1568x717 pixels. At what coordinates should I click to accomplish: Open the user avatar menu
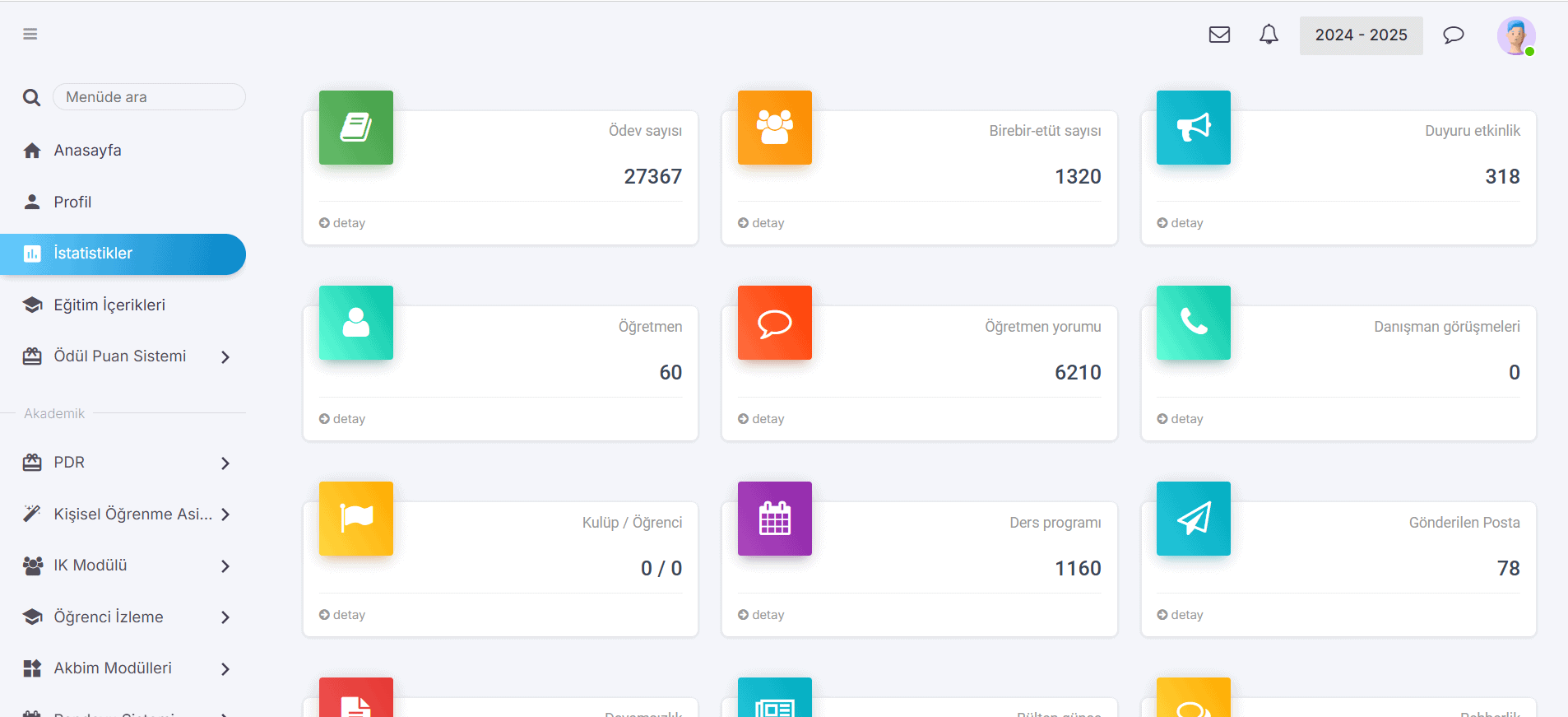pyautogui.click(x=1516, y=36)
